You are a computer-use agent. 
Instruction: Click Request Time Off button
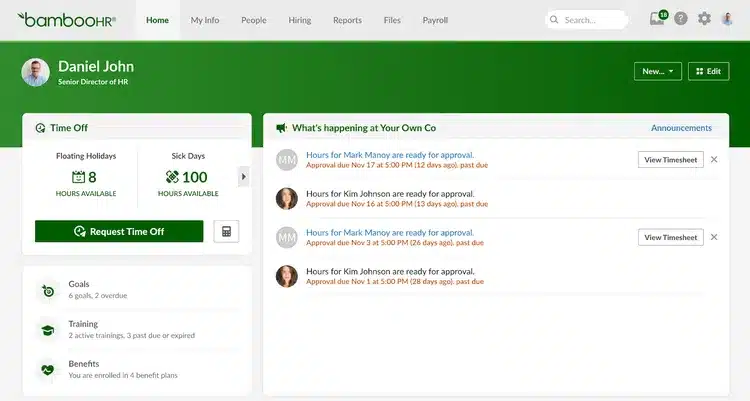point(119,232)
